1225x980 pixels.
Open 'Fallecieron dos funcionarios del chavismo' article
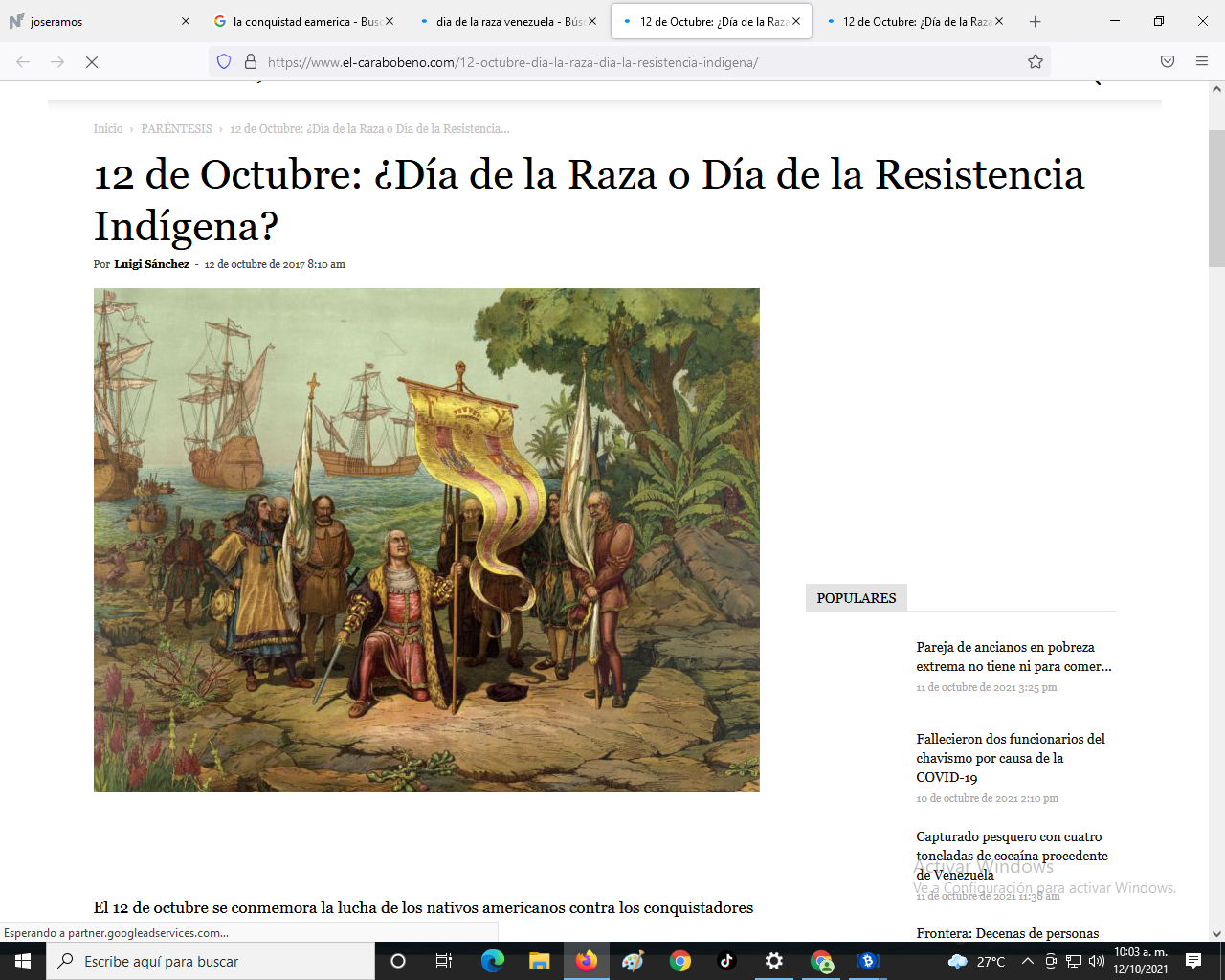click(x=1011, y=758)
